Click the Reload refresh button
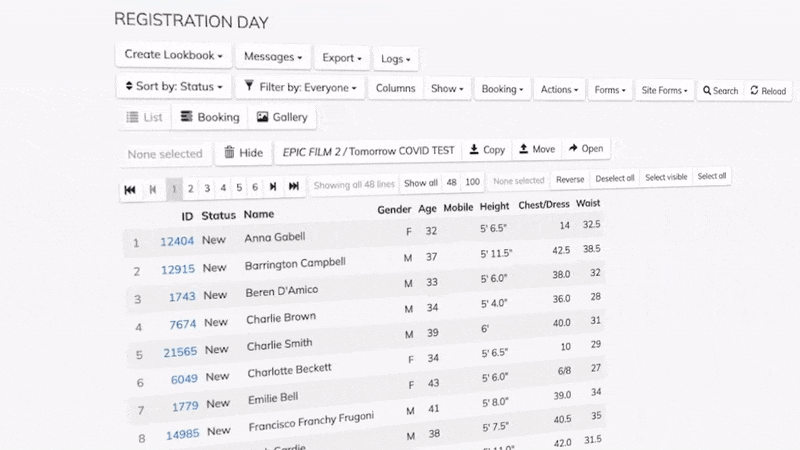This screenshot has height=450, width=800. tap(767, 90)
